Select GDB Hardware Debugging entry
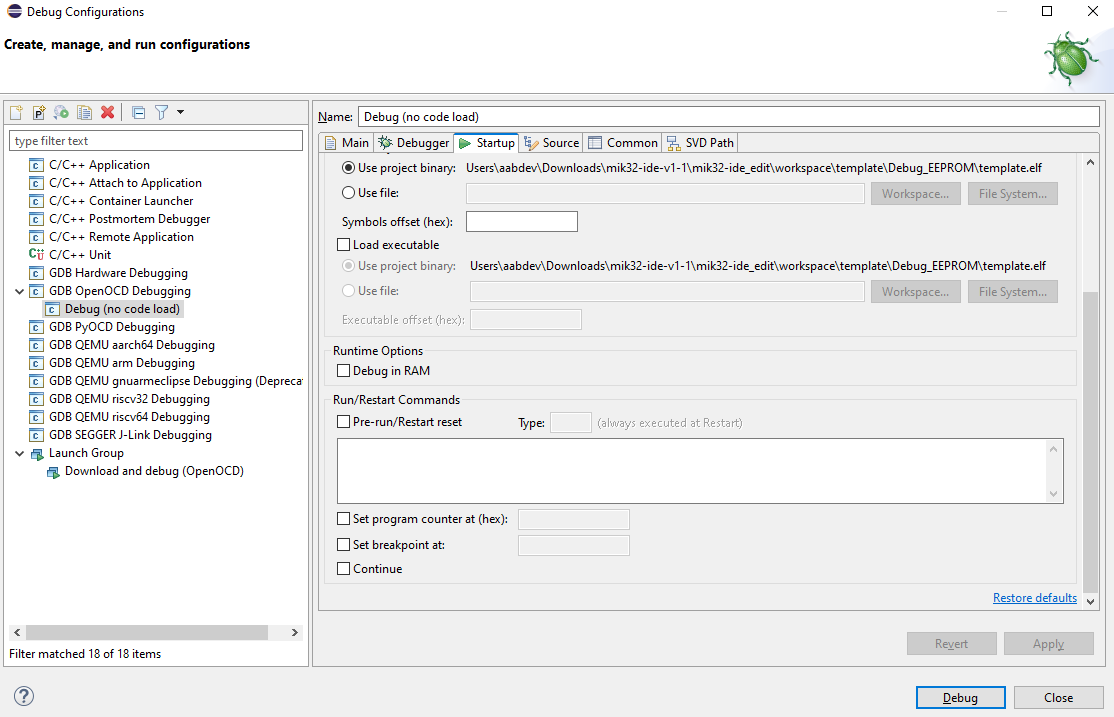 coord(118,273)
